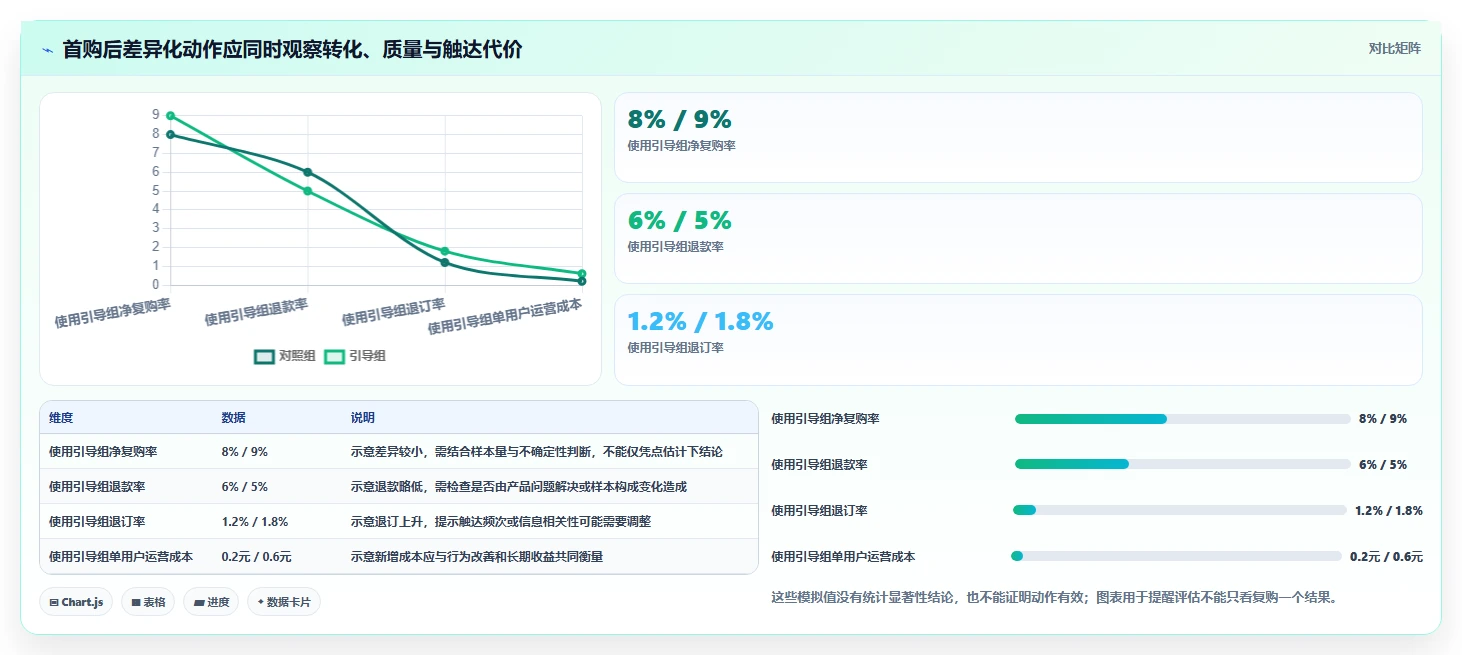1462x655 pixels.
Task: Select the Chart.js tag chip
Action: pos(76,602)
